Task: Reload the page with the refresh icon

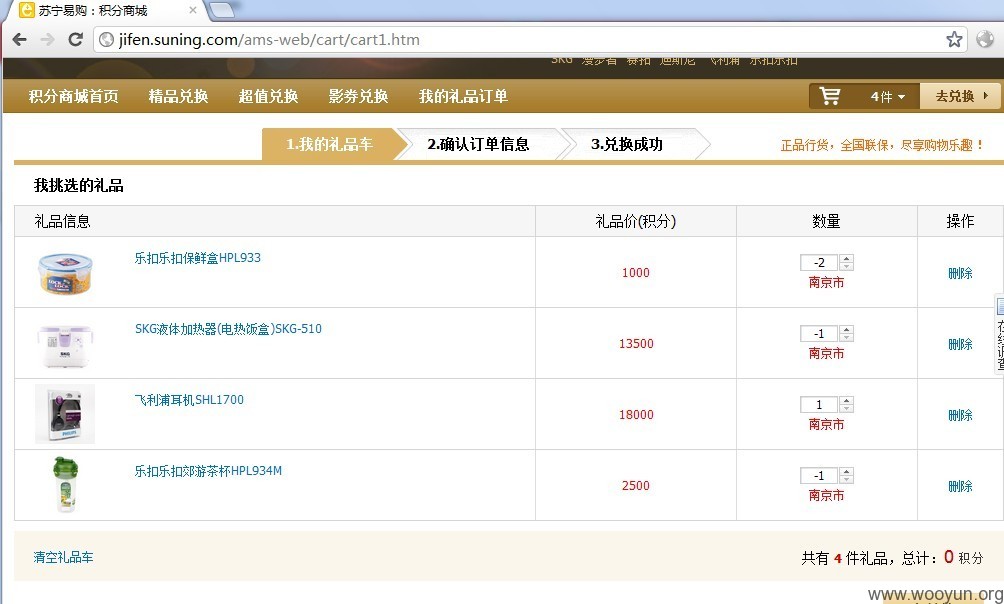Action: (x=76, y=40)
